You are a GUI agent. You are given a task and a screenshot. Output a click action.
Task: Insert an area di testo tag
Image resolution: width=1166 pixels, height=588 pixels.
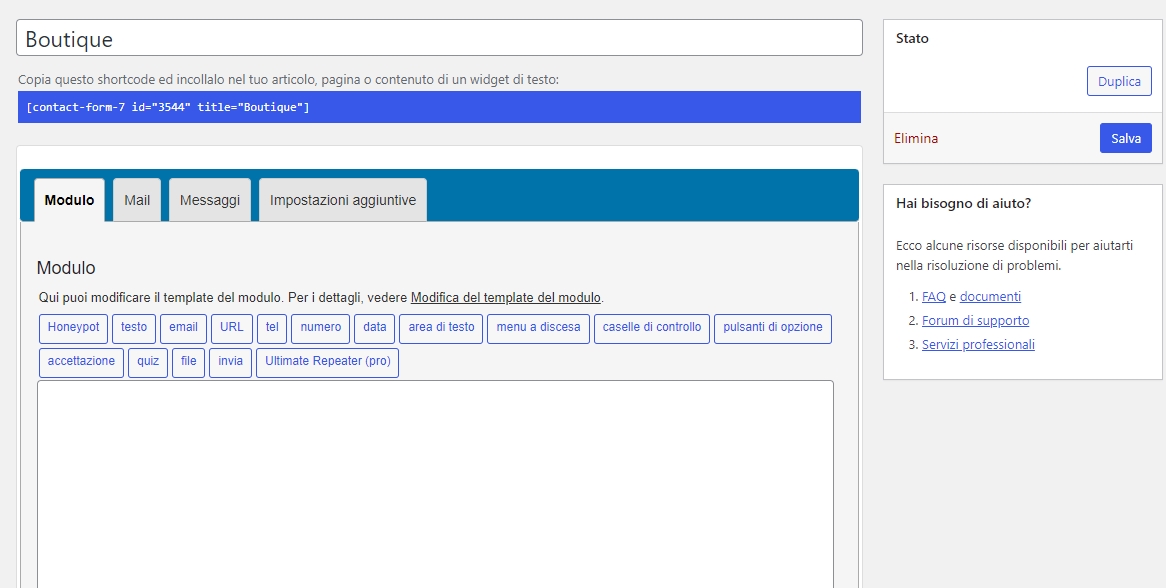(441, 328)
